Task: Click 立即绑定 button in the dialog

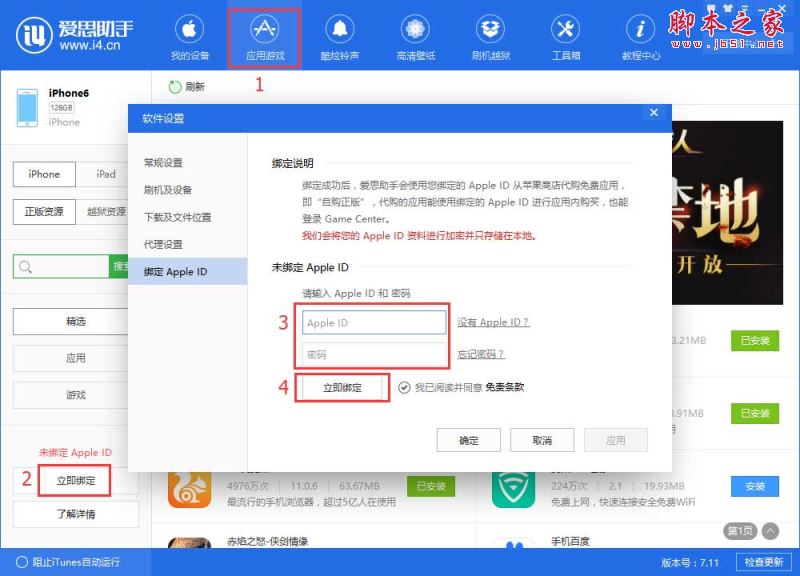Action: click(x=342, y=387)
